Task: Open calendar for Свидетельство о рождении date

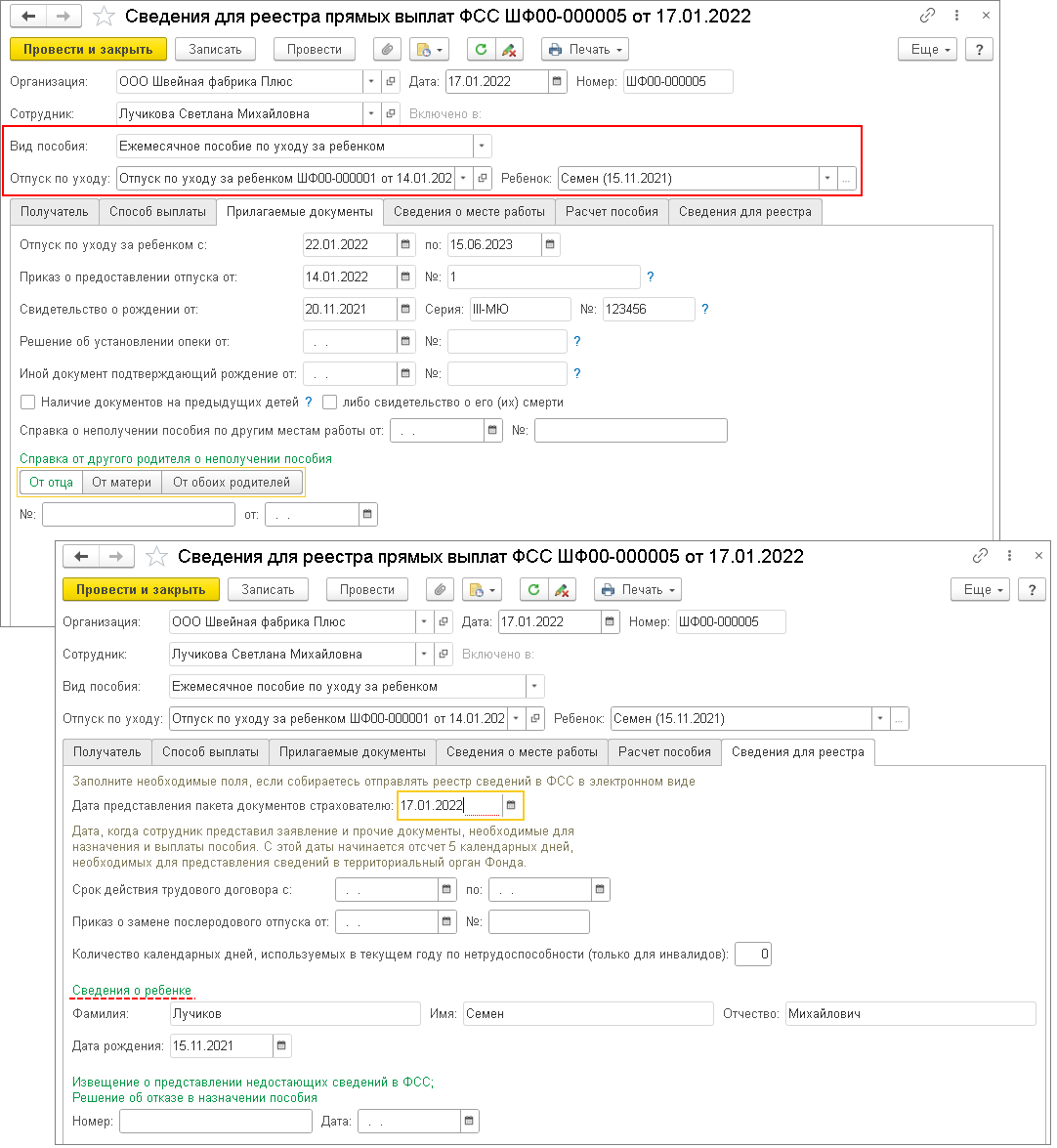Action: (405, 309)
